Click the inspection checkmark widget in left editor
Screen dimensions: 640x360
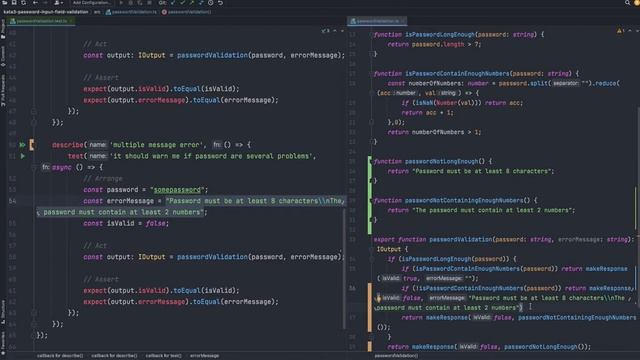[x=325, y=31]
